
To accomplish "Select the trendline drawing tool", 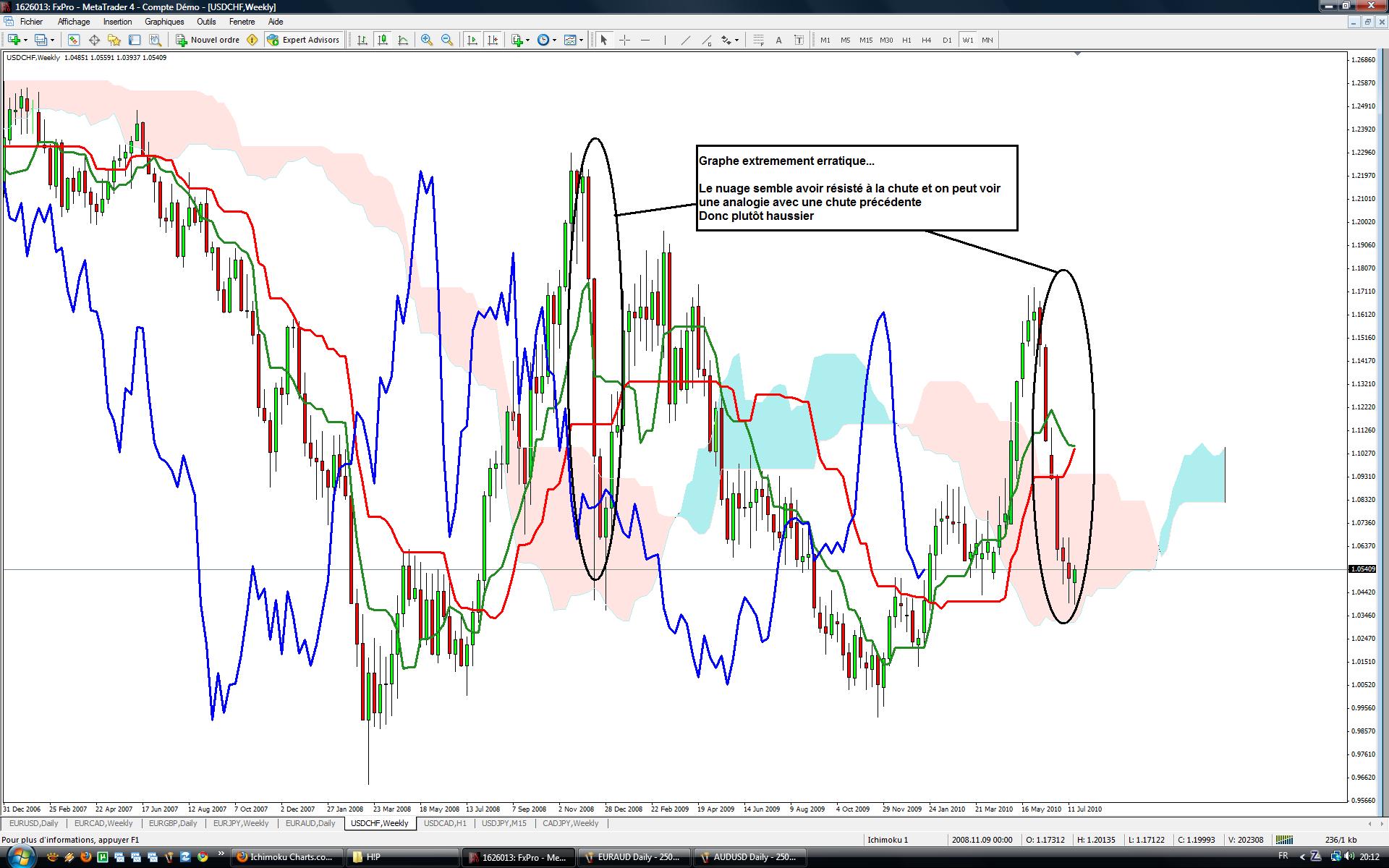I will (685, 41).
